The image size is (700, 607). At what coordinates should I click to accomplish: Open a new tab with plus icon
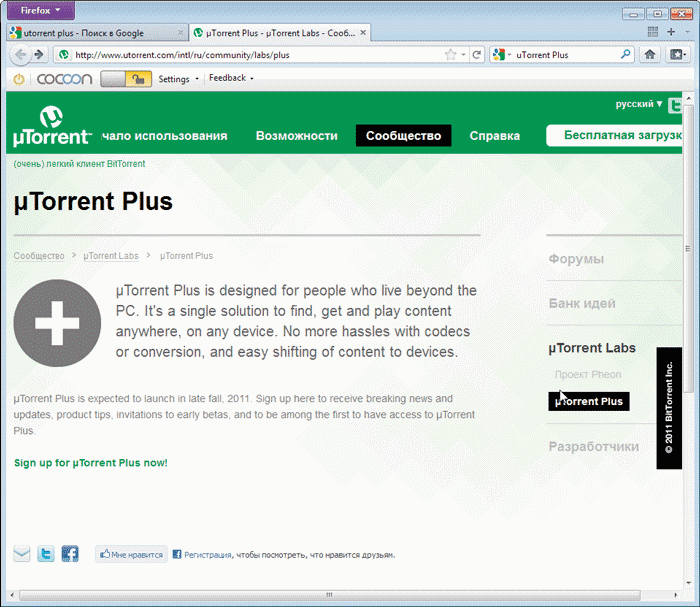point(671,32)
